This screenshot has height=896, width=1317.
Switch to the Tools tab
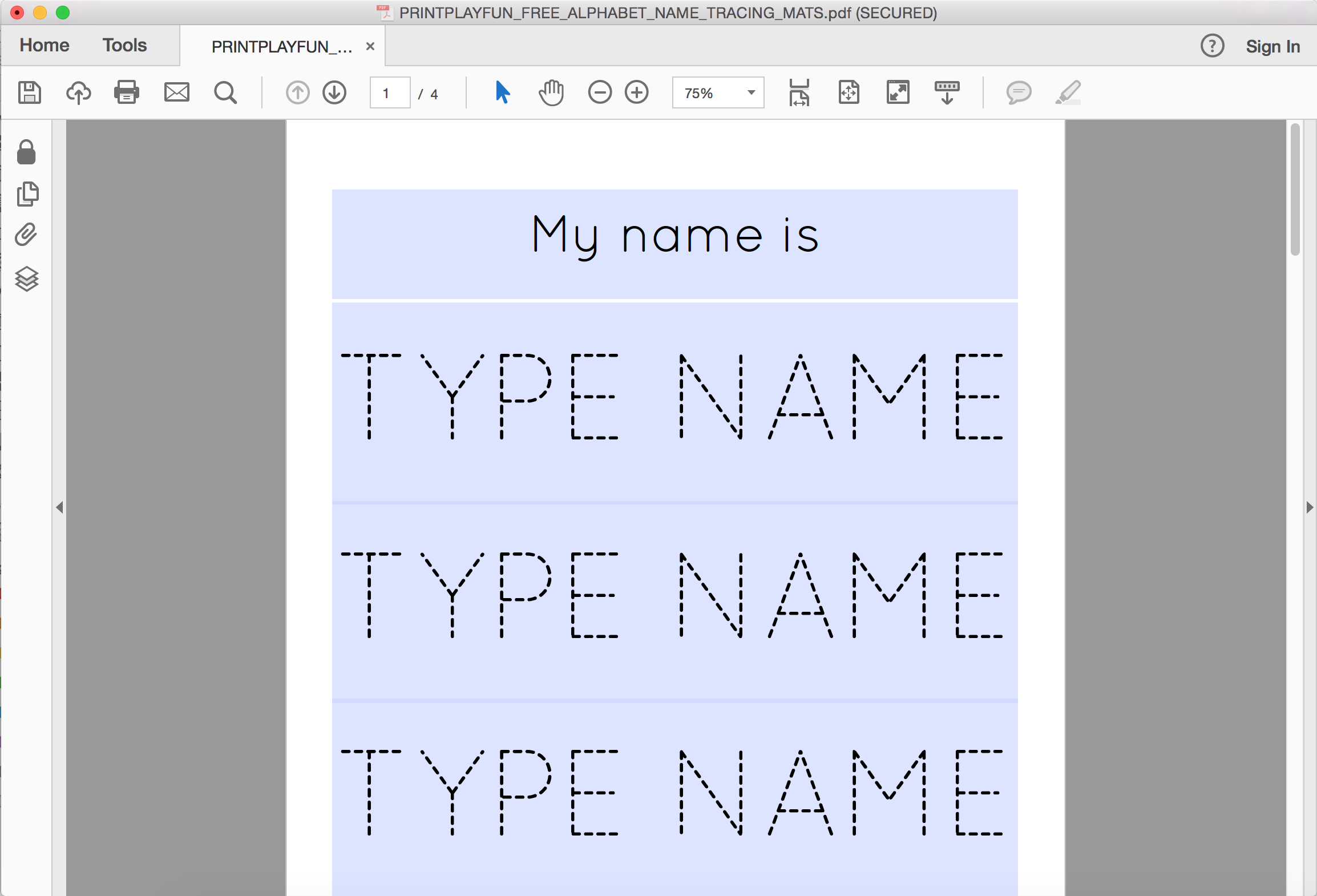(124, 45)
